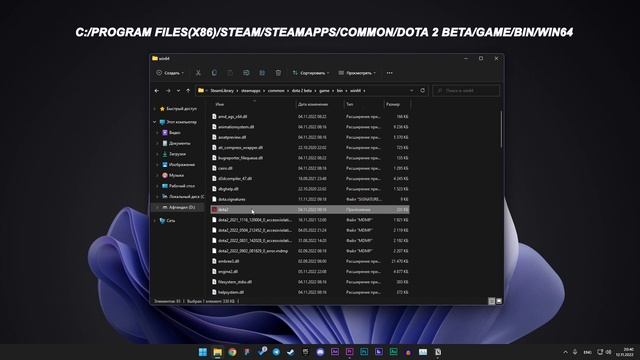The image size is (640, 360).
Task: Open the three-dots See more menu
Action: coord(389,73)
